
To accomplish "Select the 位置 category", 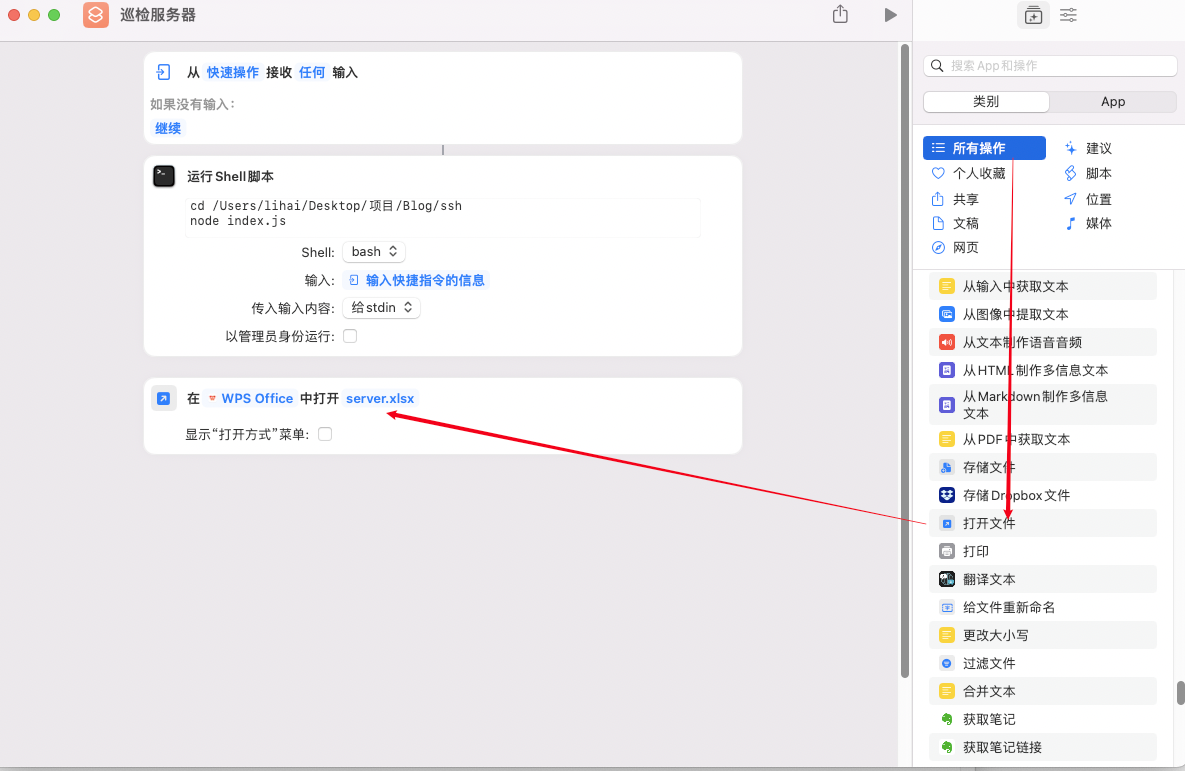I will click(1088, 199).
